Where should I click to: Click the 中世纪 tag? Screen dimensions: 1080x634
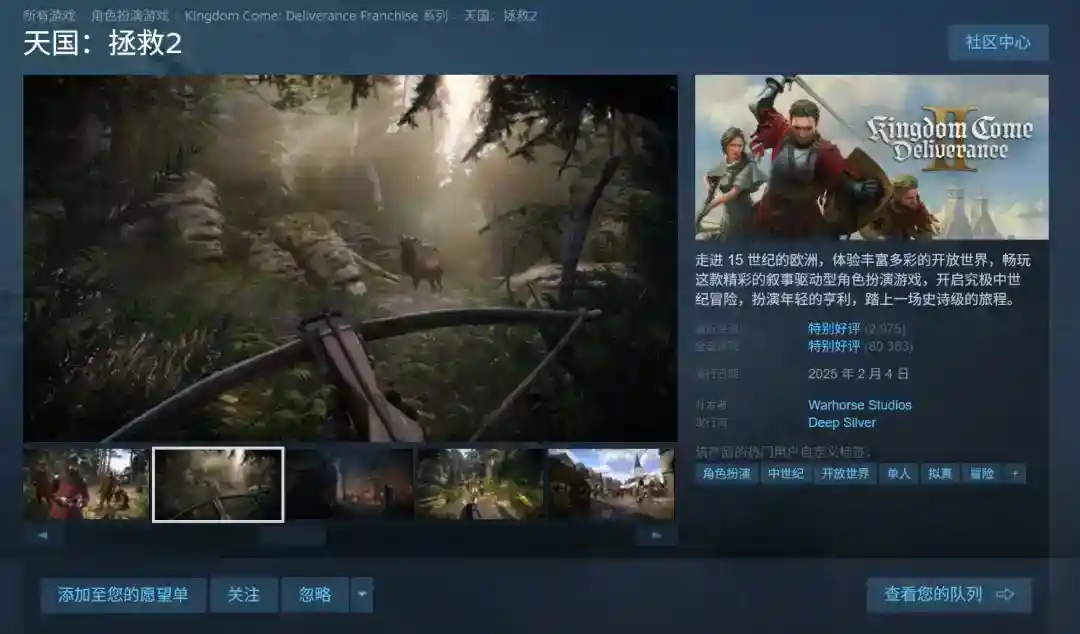786,473
